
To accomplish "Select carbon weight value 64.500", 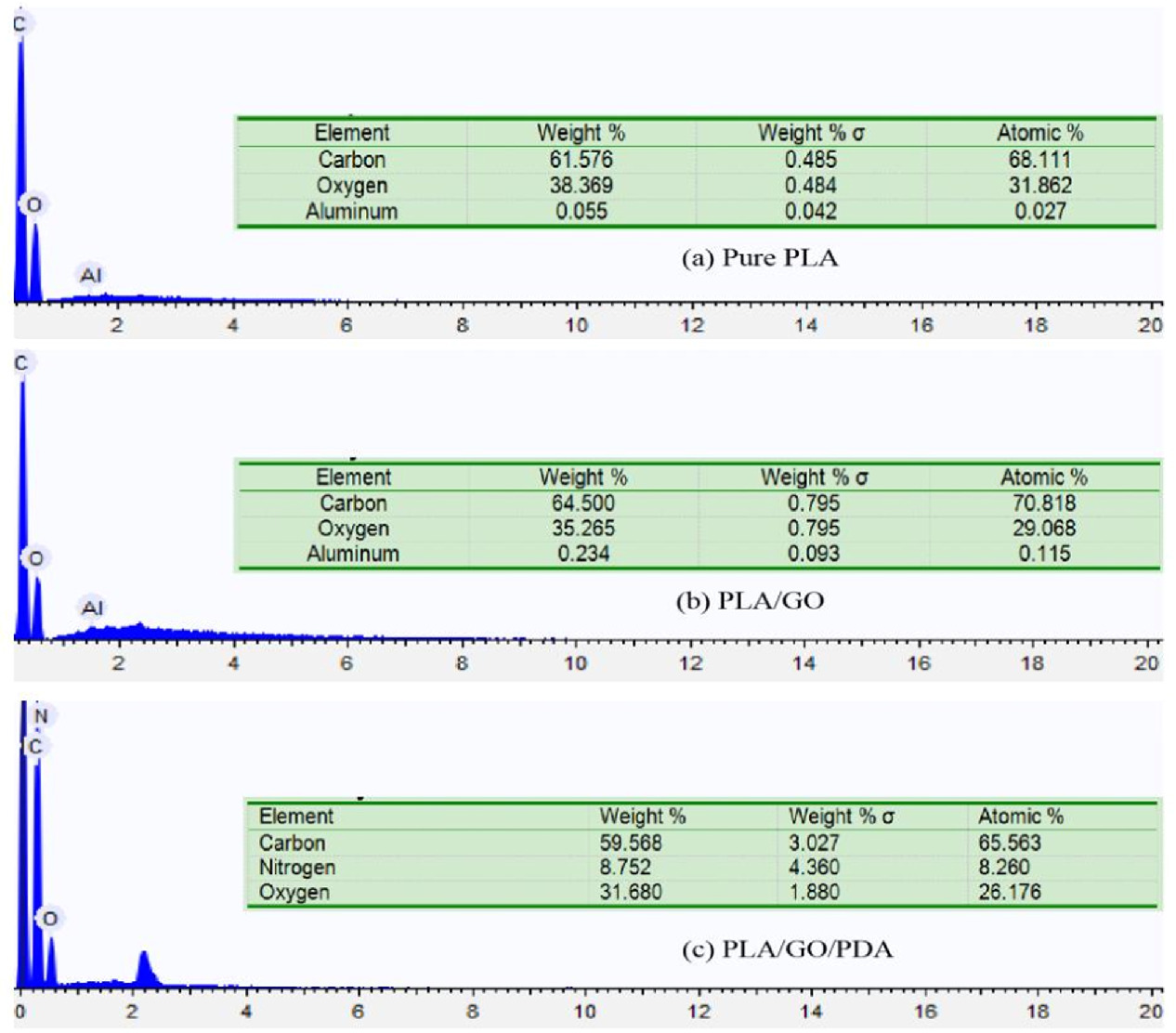I will (583, 503).
